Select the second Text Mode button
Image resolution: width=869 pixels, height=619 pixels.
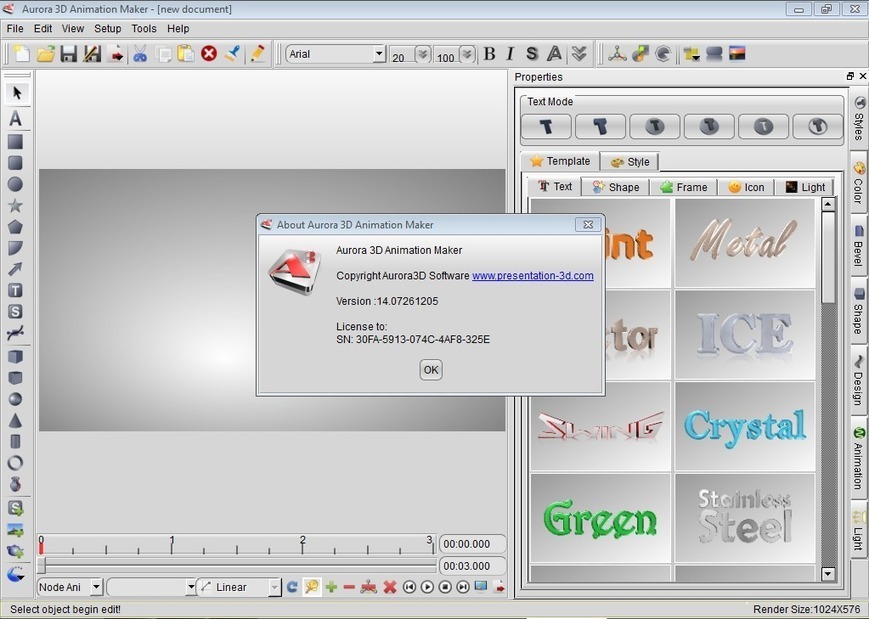[x=601, y=126]
